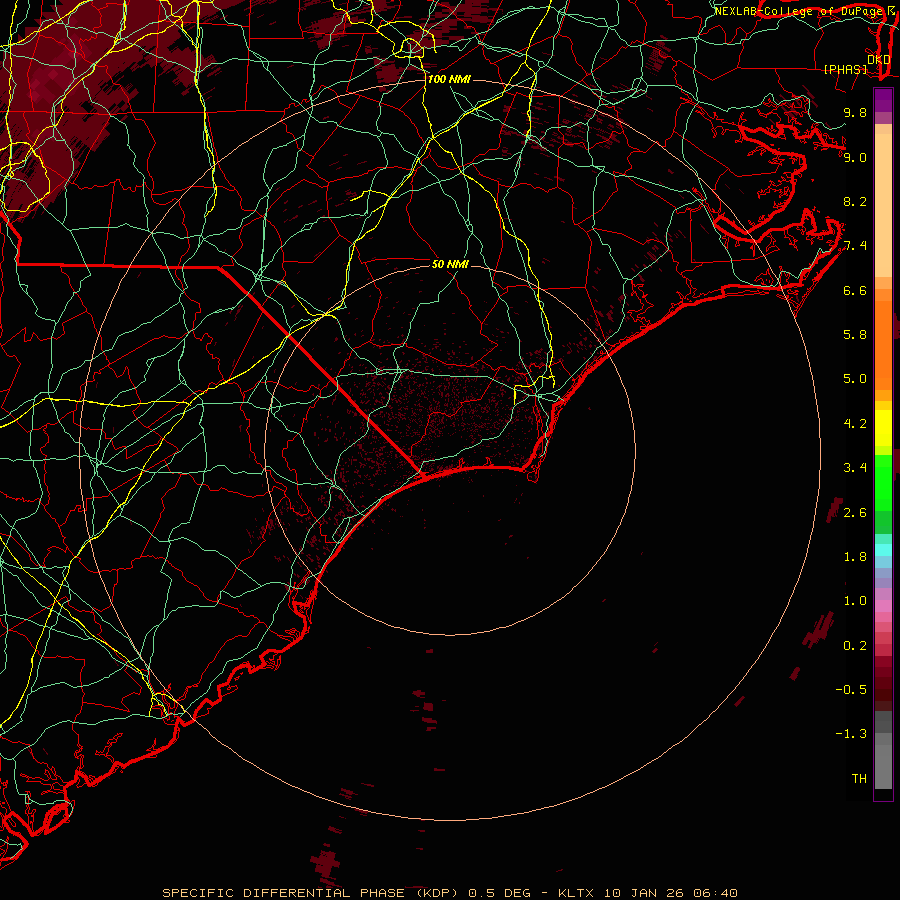
Task: Click the 8.2 color scale value
Action: 855,201
